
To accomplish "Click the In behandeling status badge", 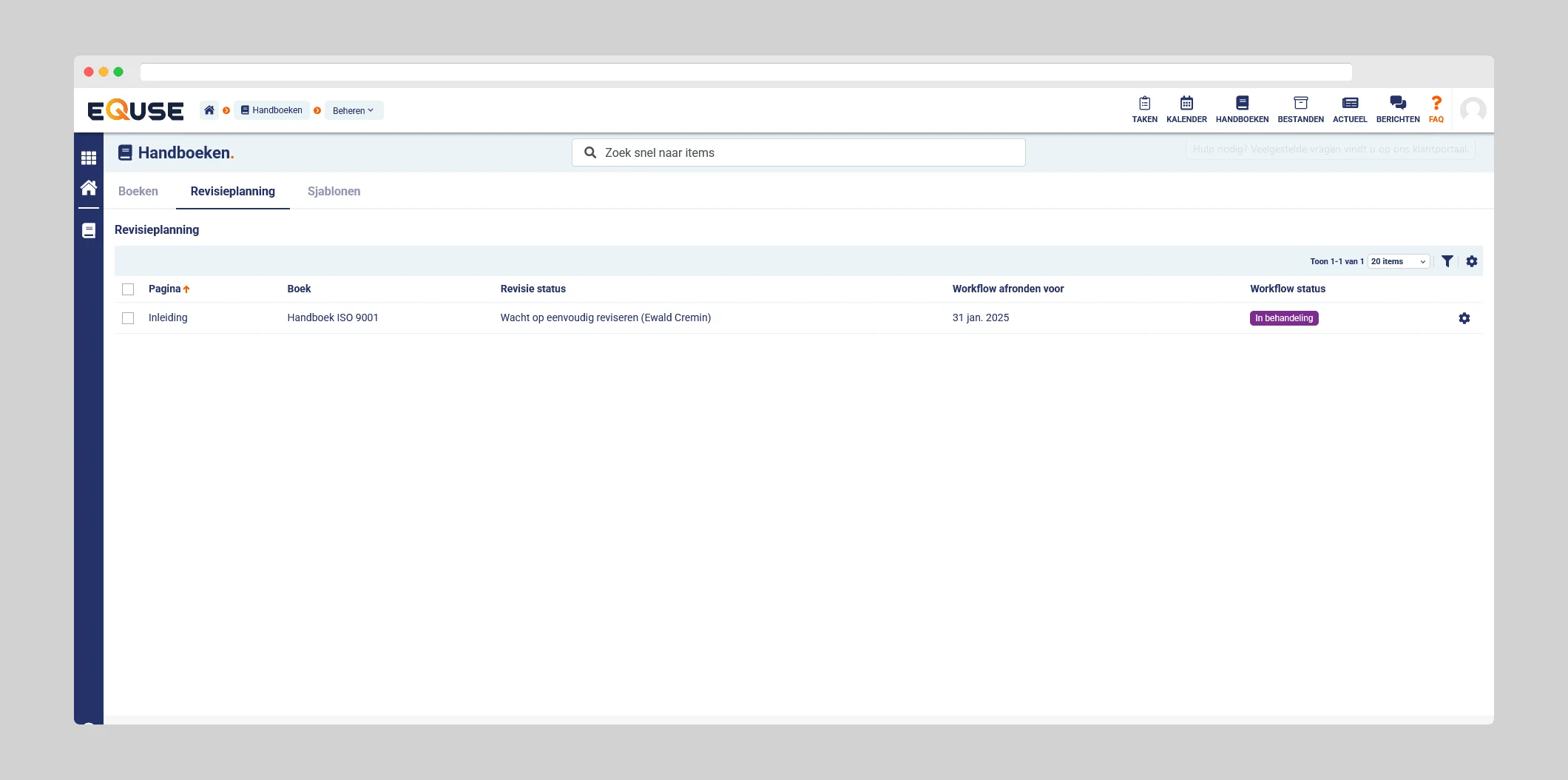I will tap(1284, 318).
